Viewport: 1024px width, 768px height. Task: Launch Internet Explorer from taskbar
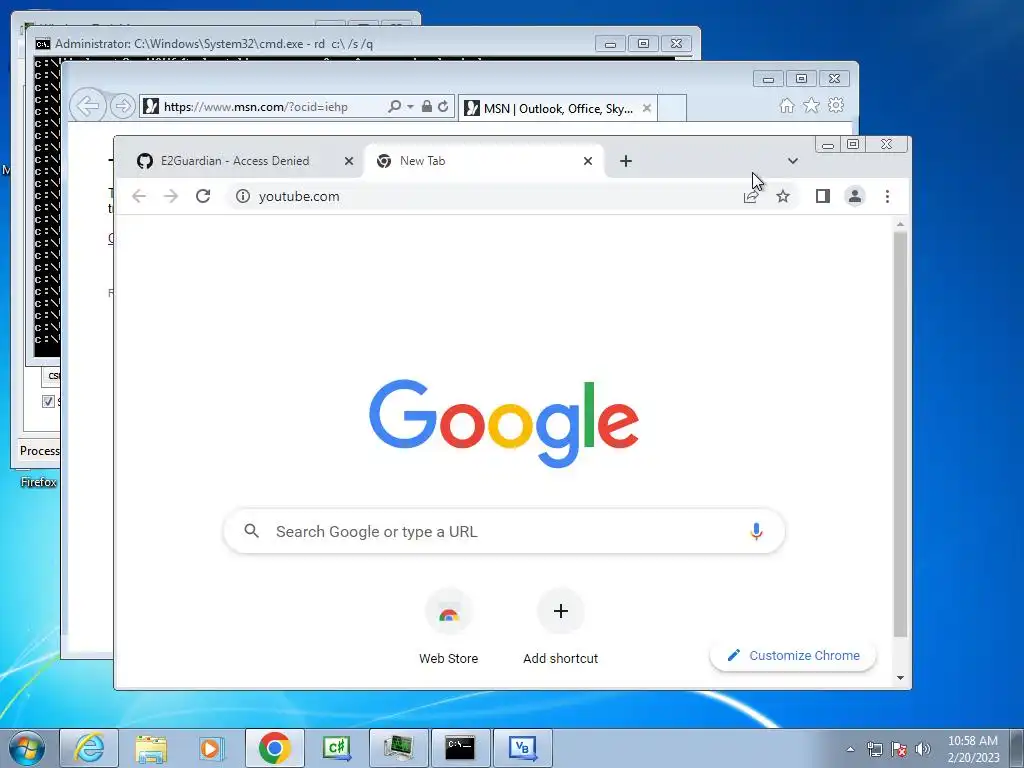(89, 748)
